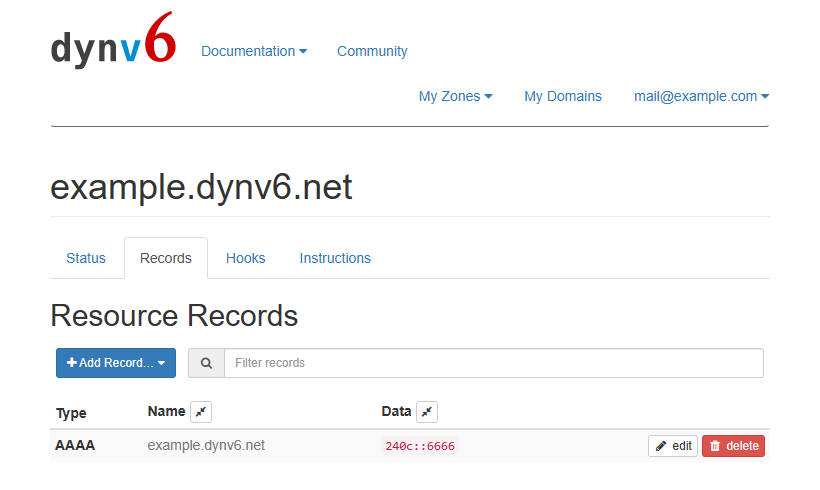
Task: Select the Records tab
Action: pyautogui.click(x=166, y=258)
